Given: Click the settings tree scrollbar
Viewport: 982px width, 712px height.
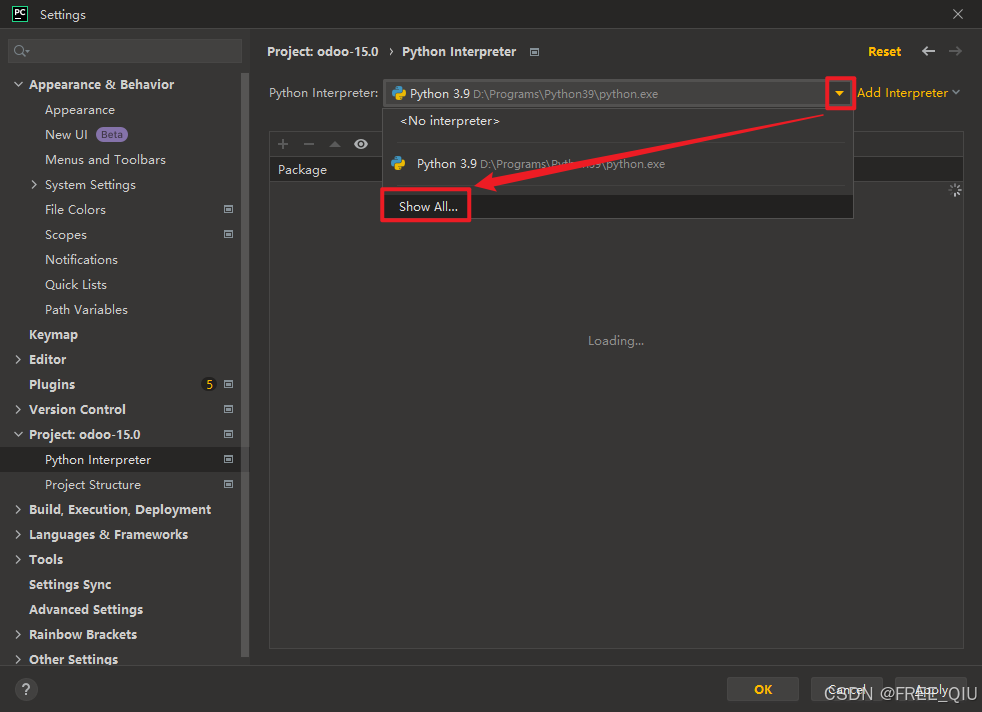Looking at the screenshot, I should tap(244, 365).
